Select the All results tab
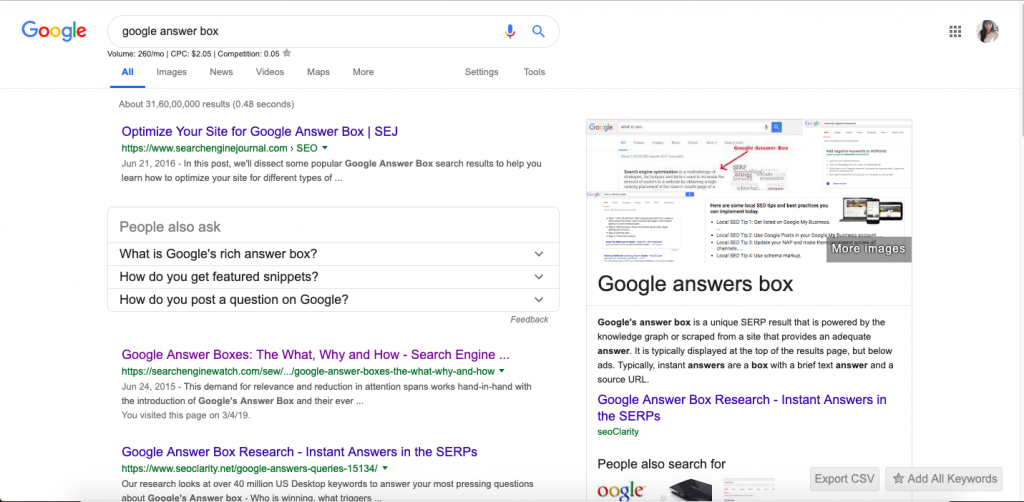The width and height of the screenshot is (1024, 502). (127, 72)
